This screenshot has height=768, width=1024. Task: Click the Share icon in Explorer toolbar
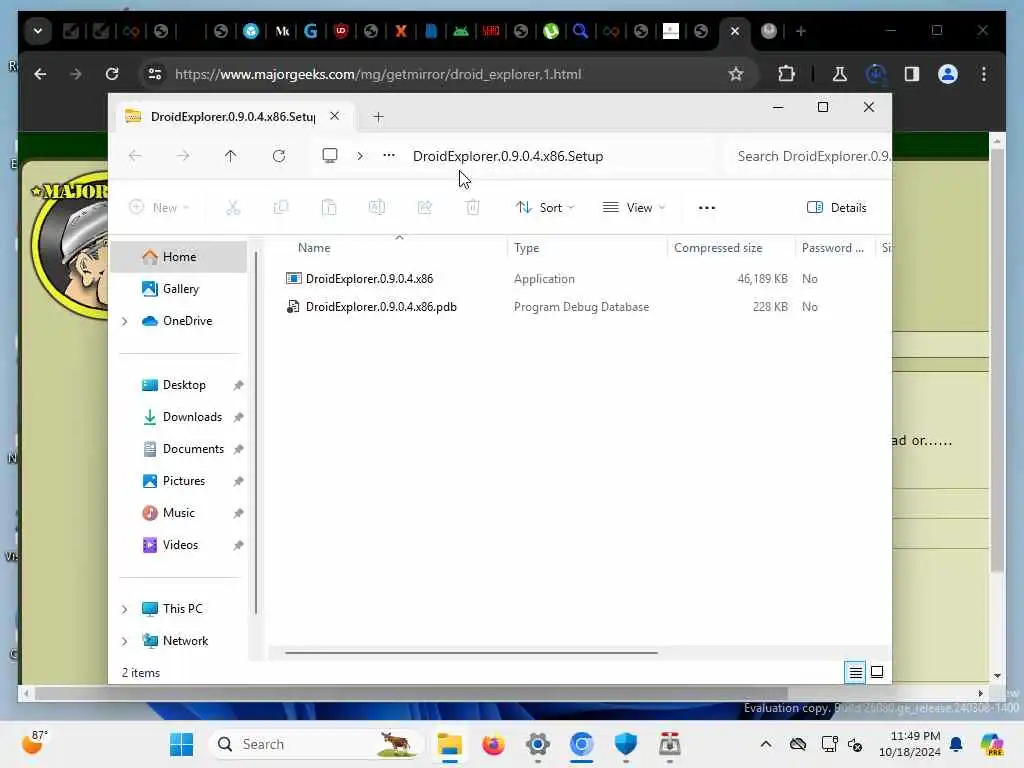coord(424,208)
